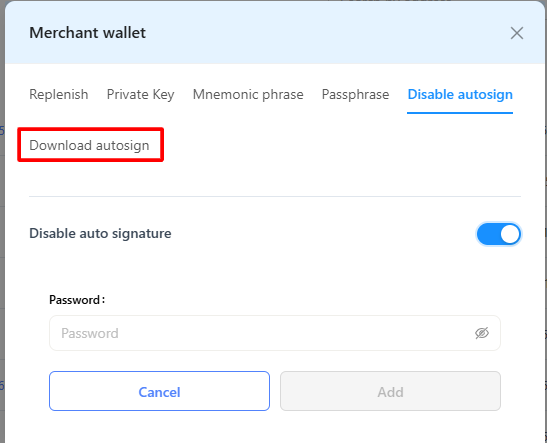Click the Password field label
Viewport: 547px width, 443px height.
tap(77, 300)
